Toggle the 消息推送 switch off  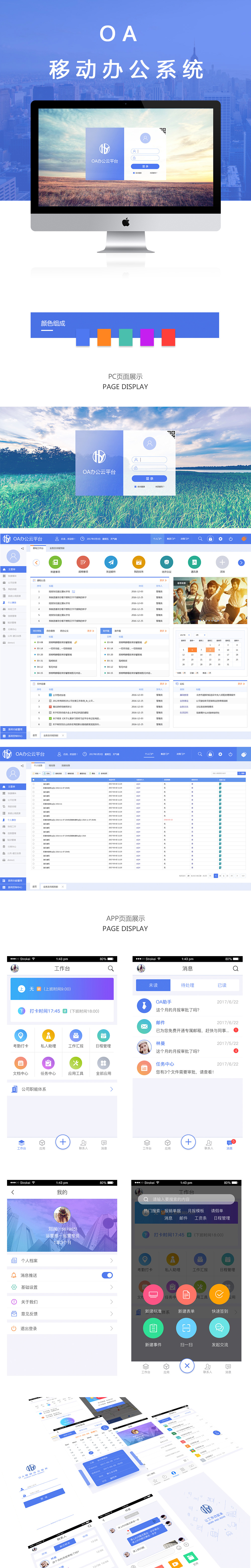click(107, 1275)
